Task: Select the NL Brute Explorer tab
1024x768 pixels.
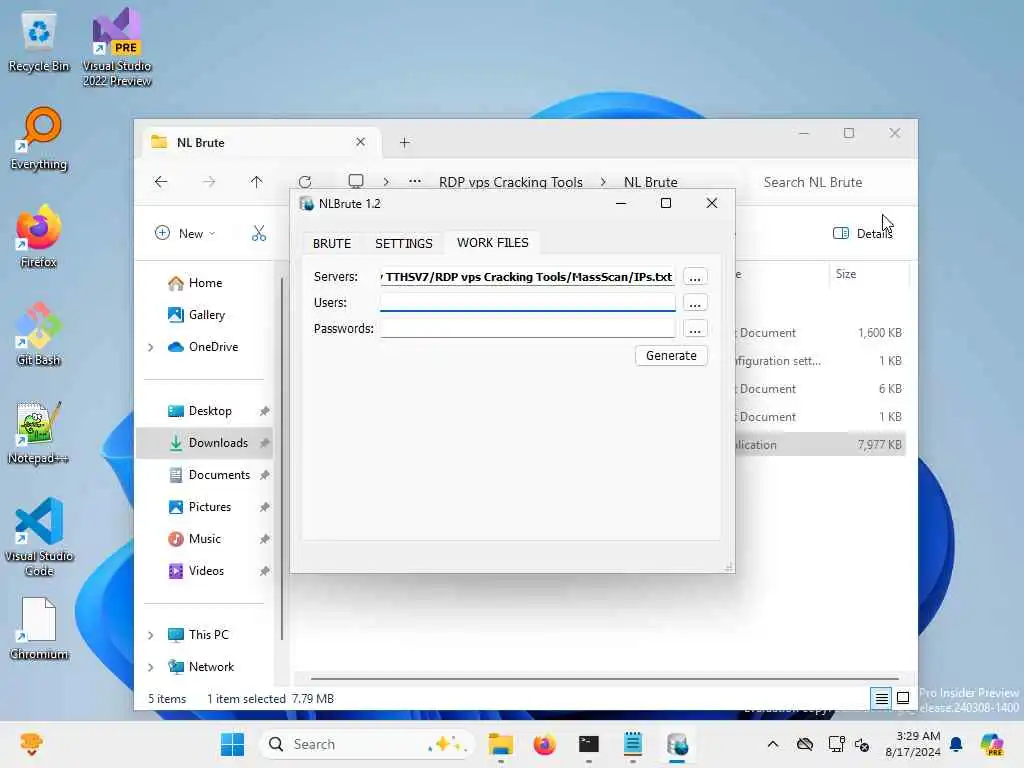Action: coord(261,142)
